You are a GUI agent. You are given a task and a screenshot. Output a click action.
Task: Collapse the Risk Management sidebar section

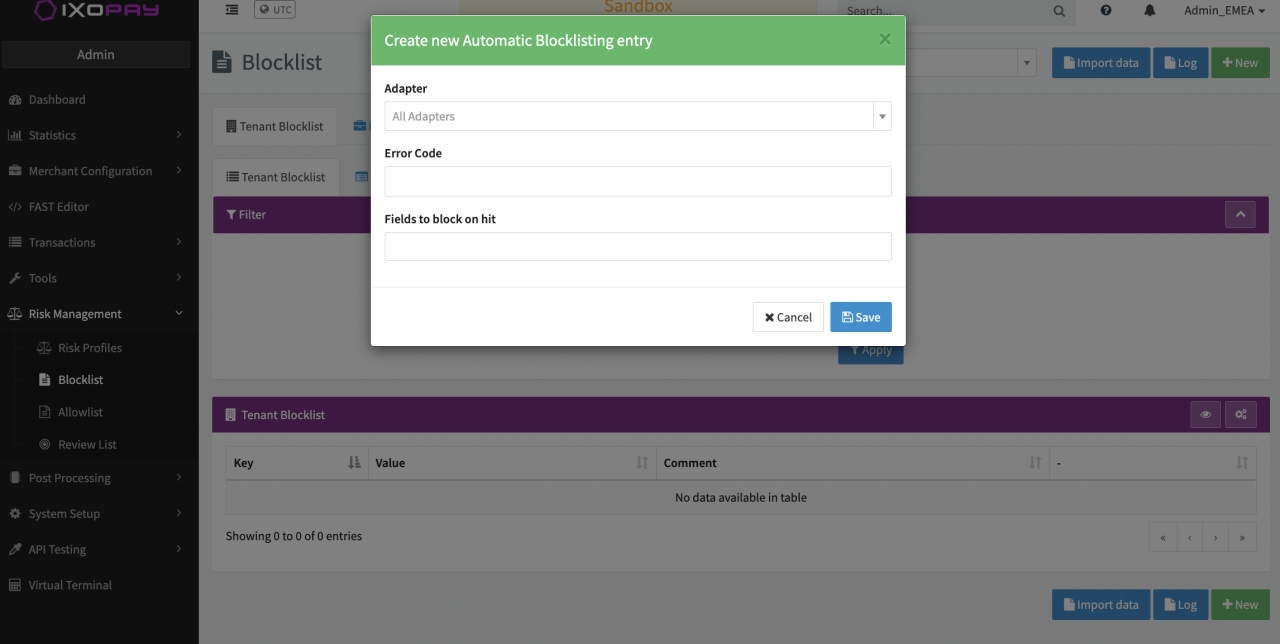[x=96, y=314]
